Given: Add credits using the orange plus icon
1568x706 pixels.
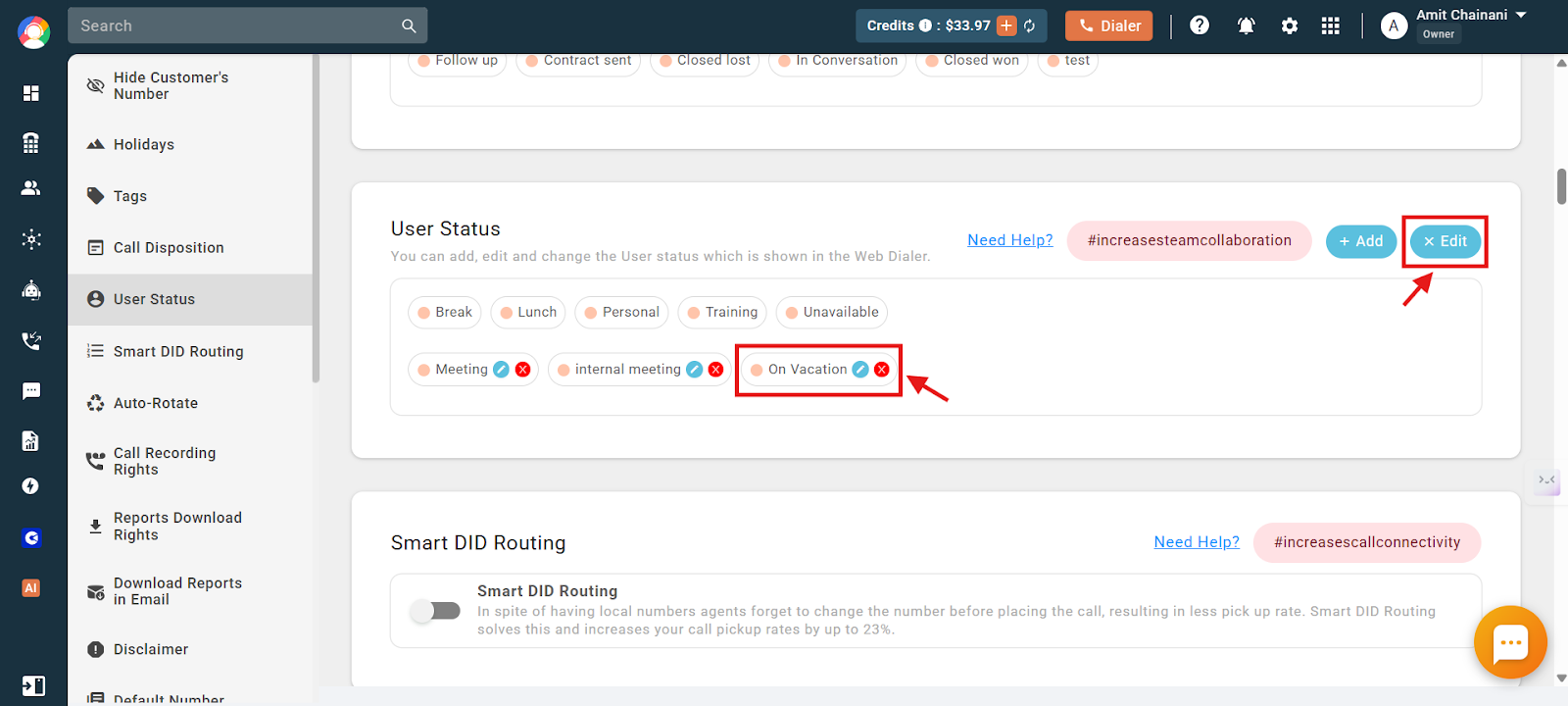Looking at the screenshot, I should [x=1006, y=25].
